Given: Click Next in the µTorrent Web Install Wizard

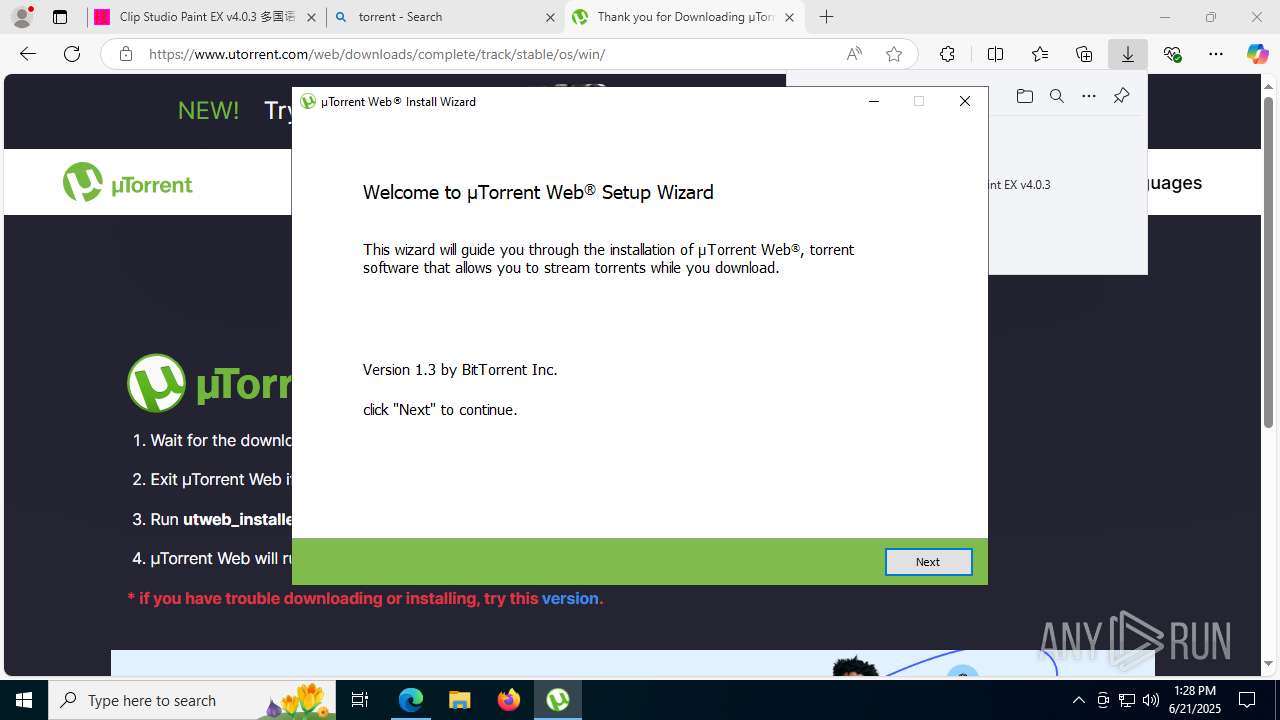Looking at the screenshot, I should [x=928, y=562].
